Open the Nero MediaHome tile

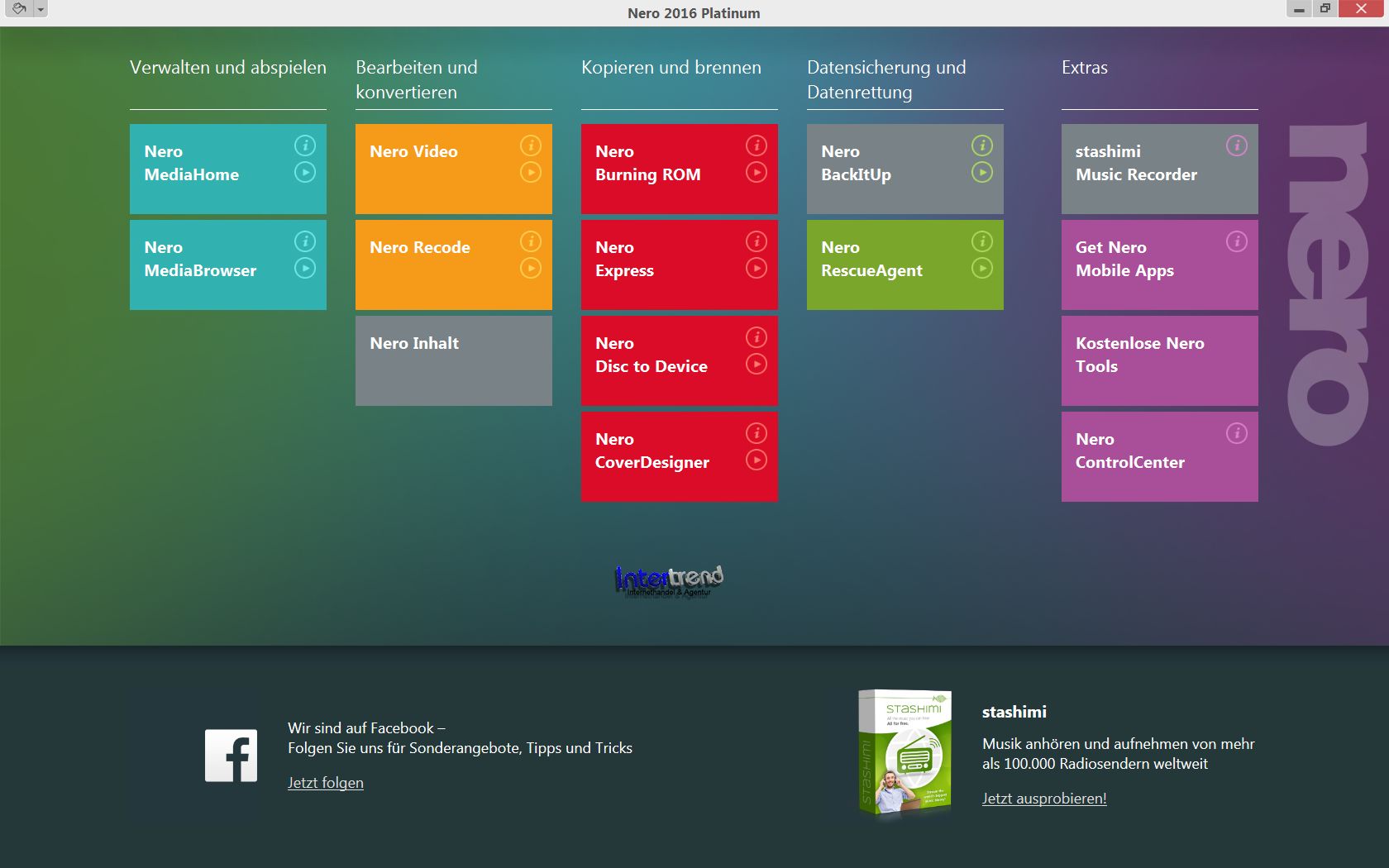228,169
